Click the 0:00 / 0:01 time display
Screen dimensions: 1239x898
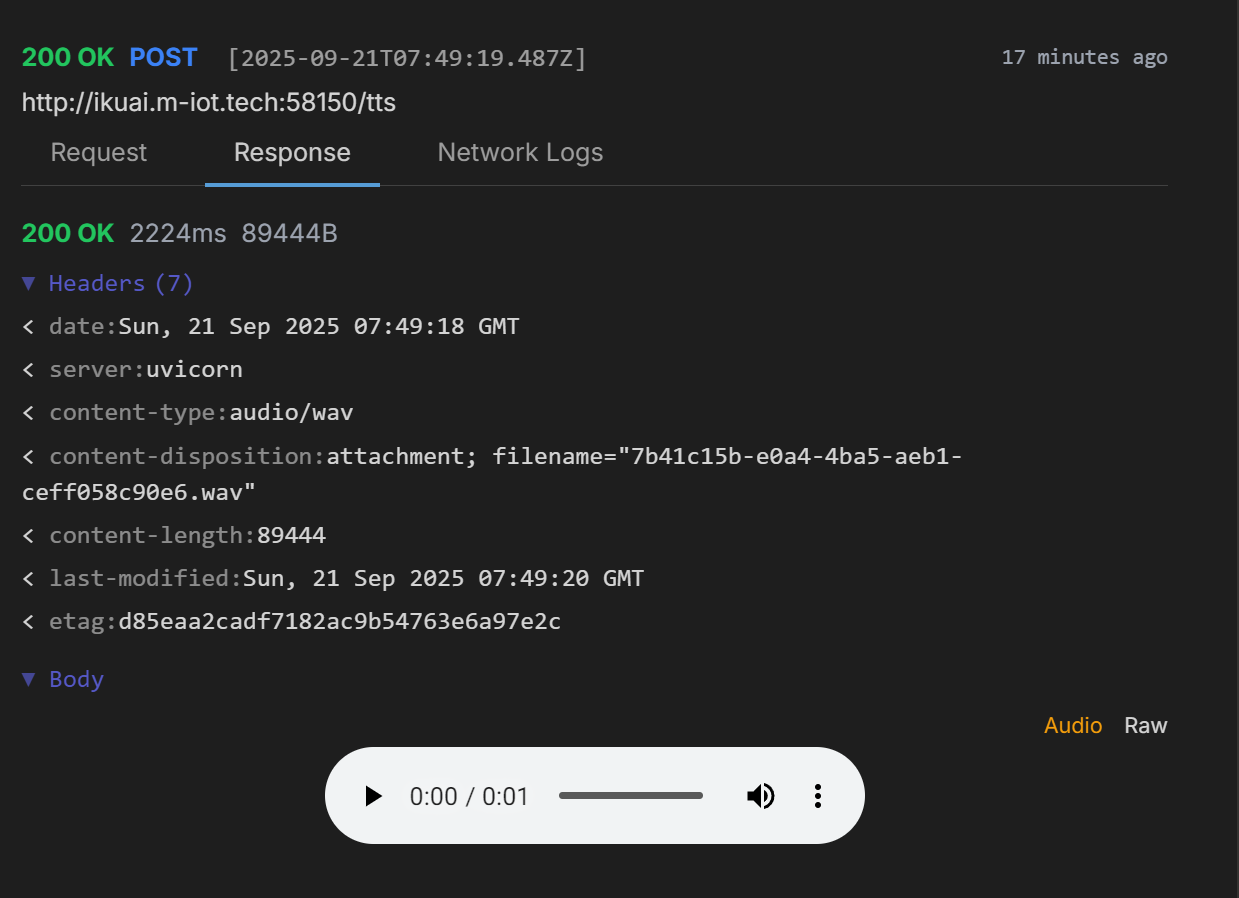pos(469,797)
